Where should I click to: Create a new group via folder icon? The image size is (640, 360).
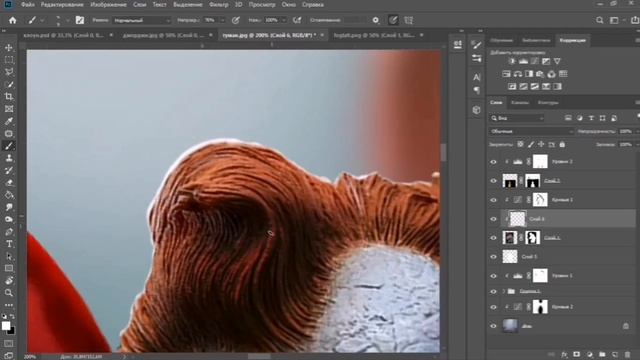[602, 354]
